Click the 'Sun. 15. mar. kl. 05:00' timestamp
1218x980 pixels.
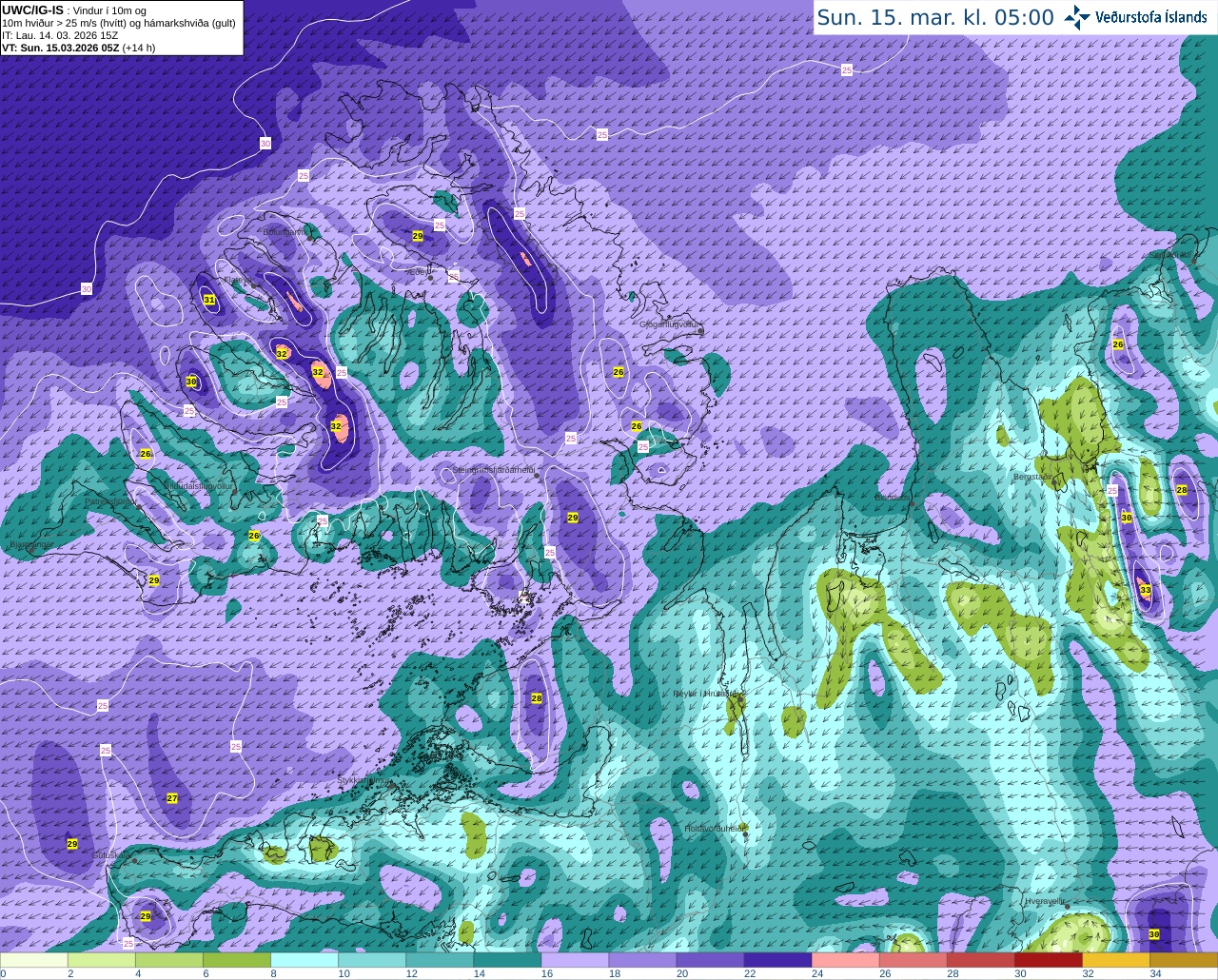(x=935, y=17)
